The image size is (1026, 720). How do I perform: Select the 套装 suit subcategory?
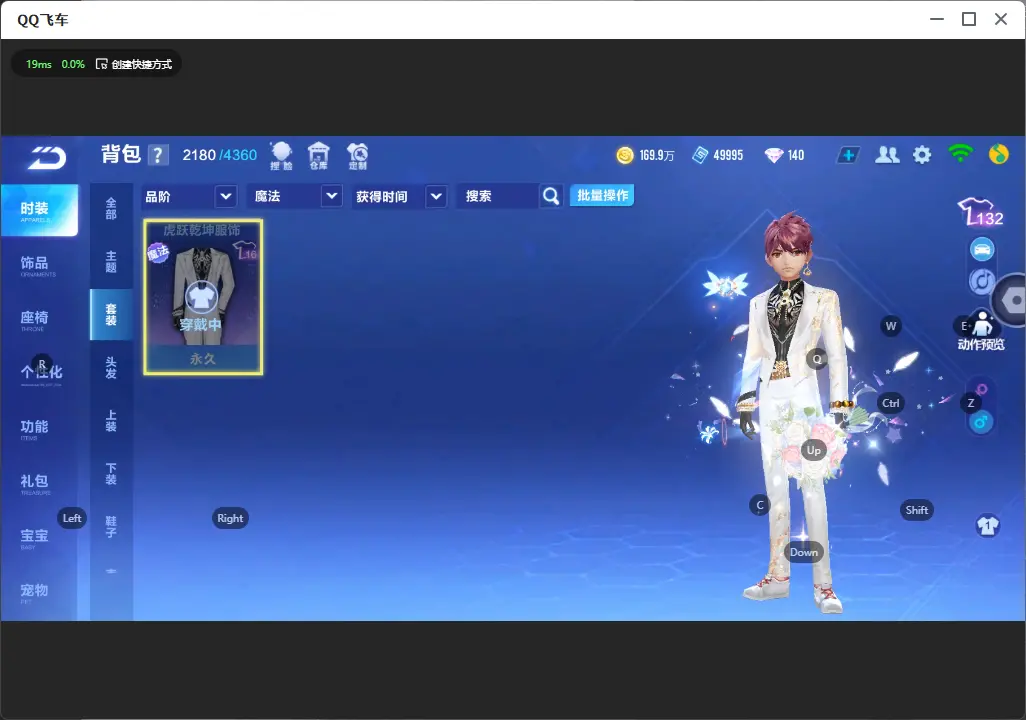click(x=111, y=315)
